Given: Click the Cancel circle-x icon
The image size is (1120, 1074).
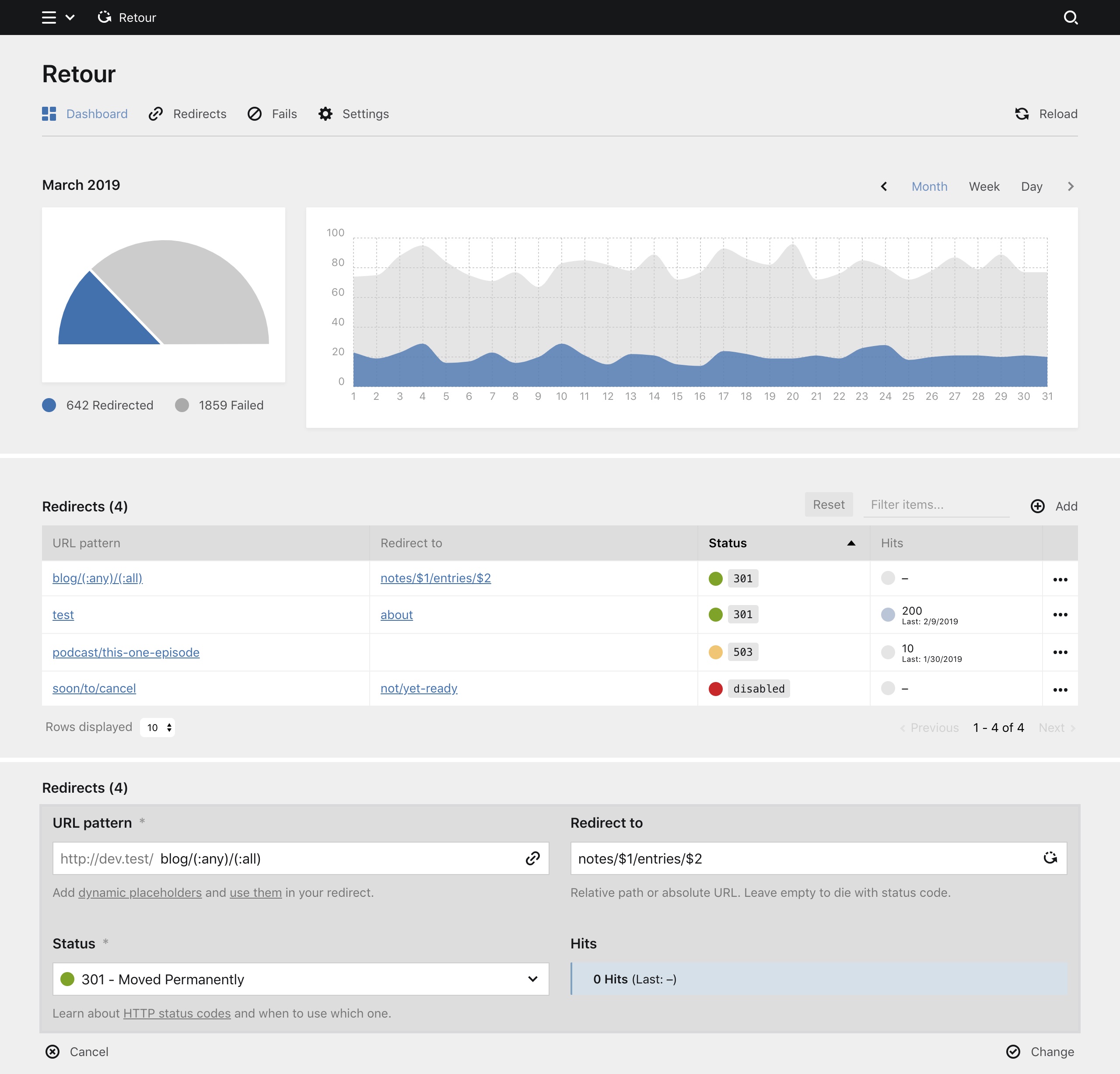Looking at the screenshot, I should click(x=52, y=1052).
